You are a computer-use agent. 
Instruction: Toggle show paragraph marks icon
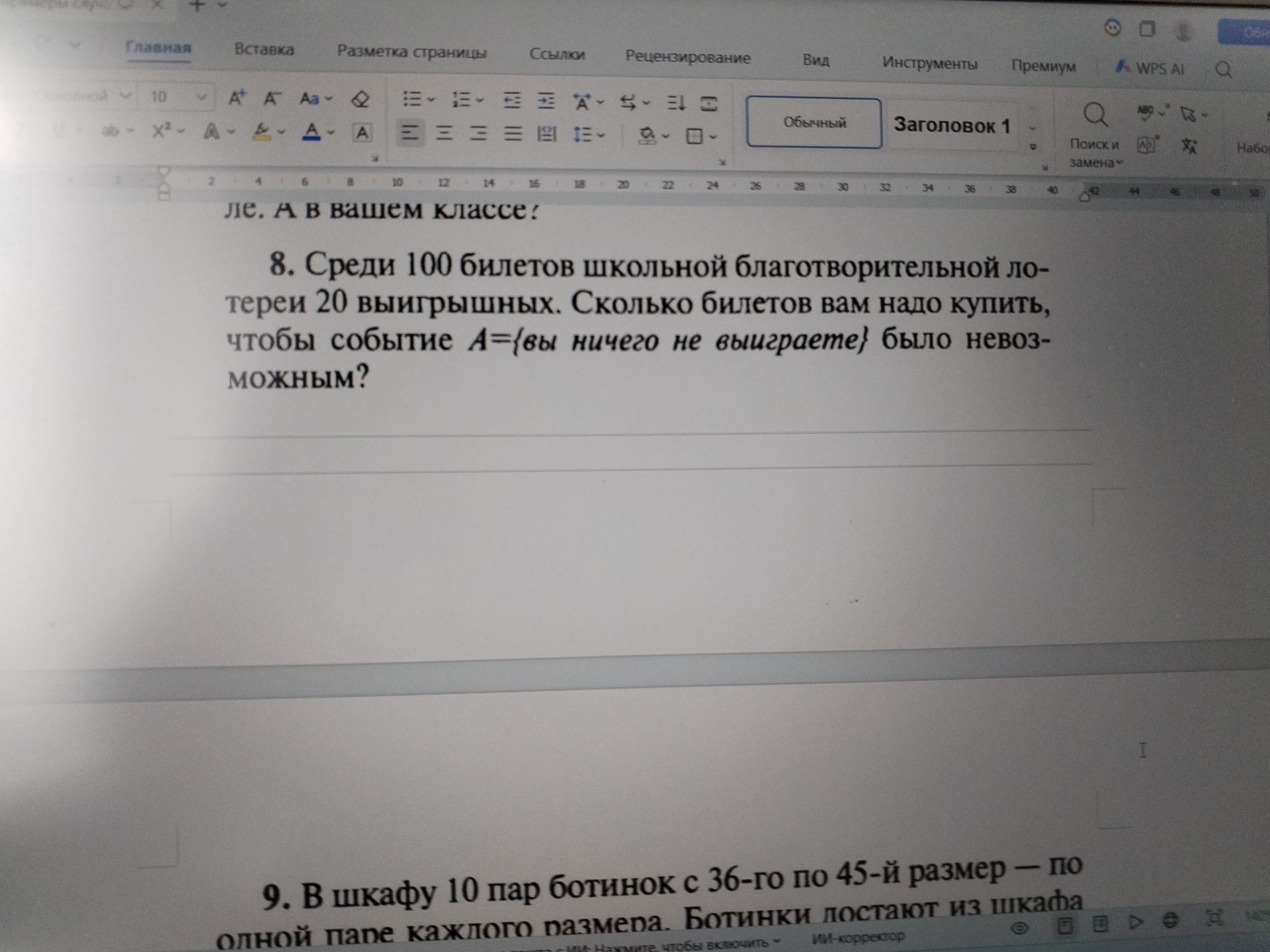(708, 104)
